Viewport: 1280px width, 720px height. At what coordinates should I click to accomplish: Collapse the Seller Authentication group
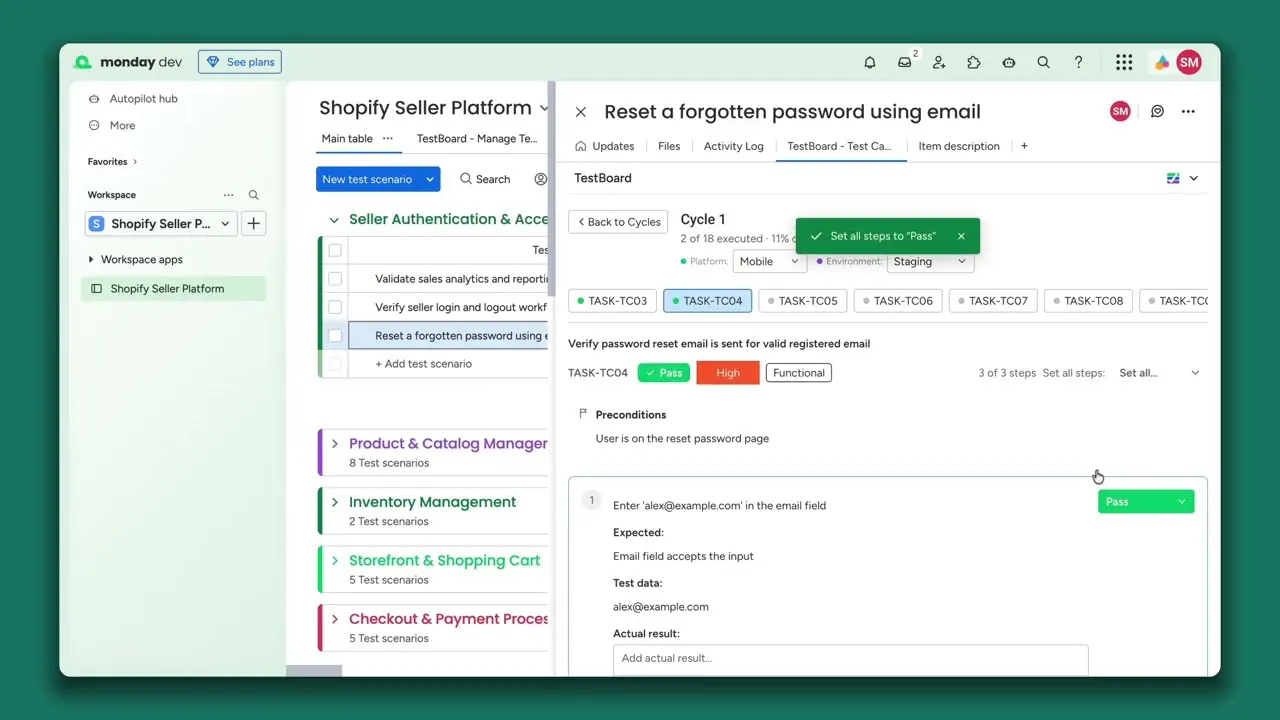(335, 220)
